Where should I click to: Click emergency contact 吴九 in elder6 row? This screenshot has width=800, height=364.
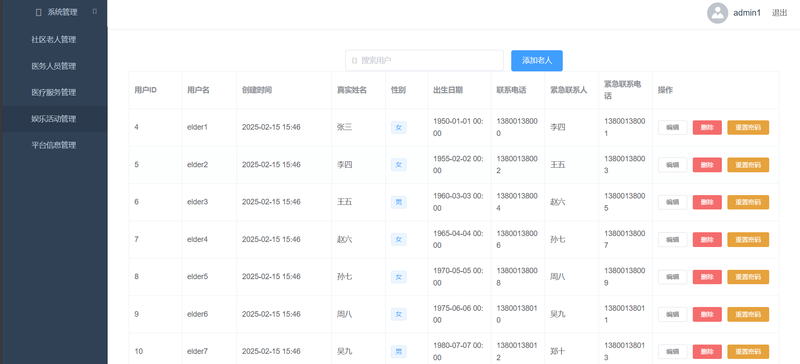[x=558, y=314]
